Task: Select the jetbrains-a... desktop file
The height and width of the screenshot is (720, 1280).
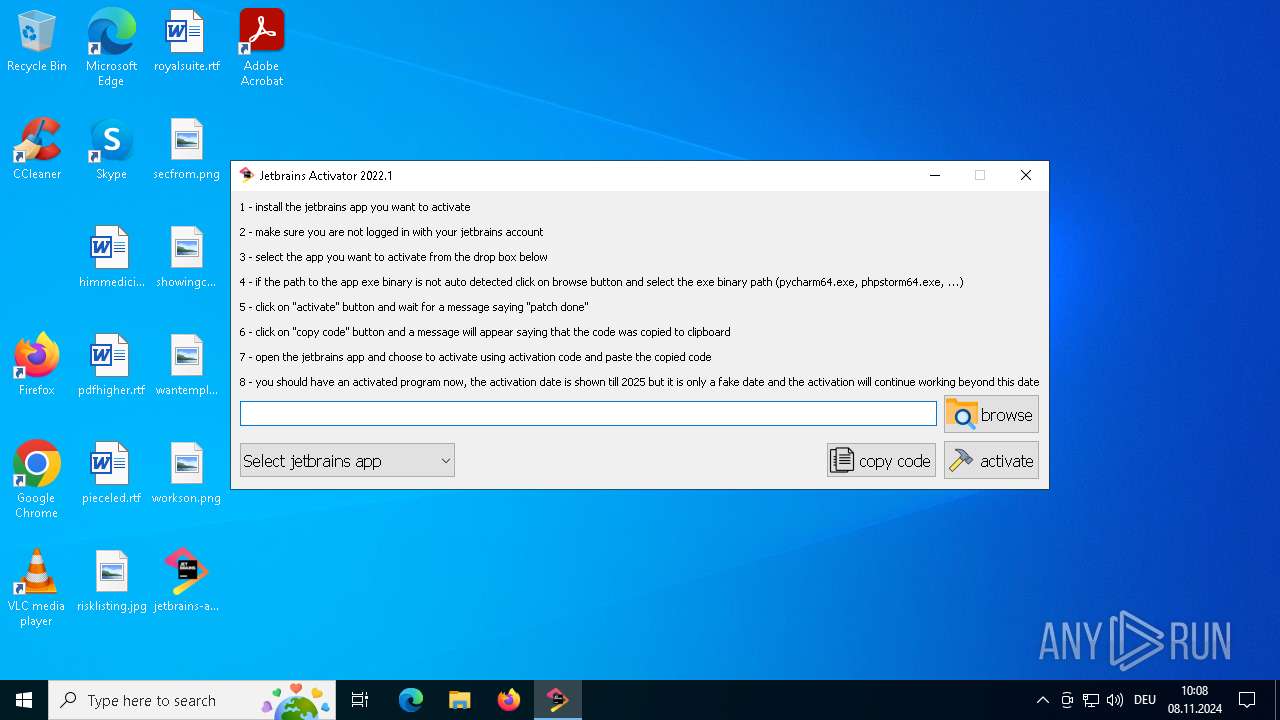Action: click(187, 582)
